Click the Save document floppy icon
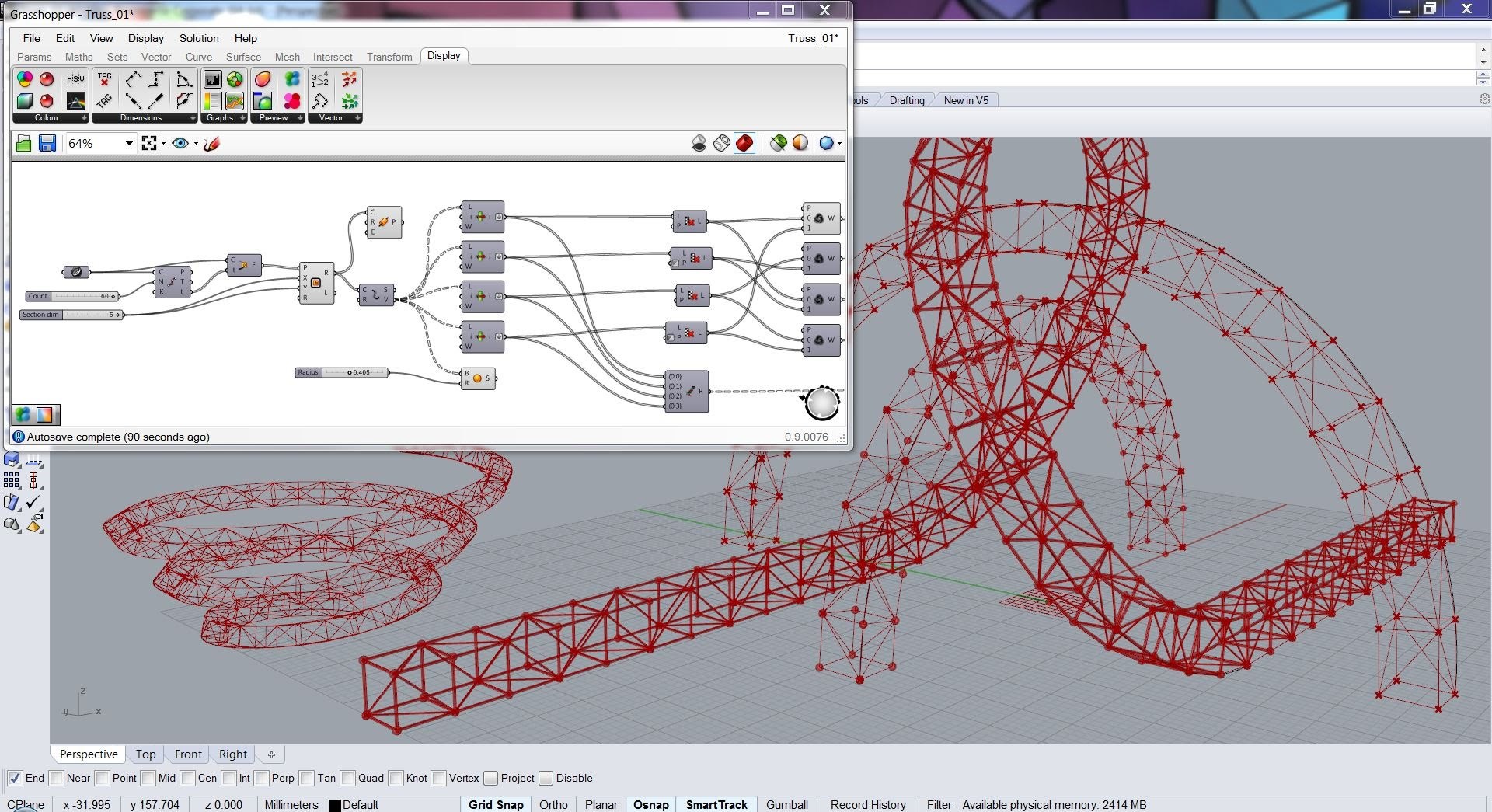Viewport: 1492px width, 812px height. (47, 143)
